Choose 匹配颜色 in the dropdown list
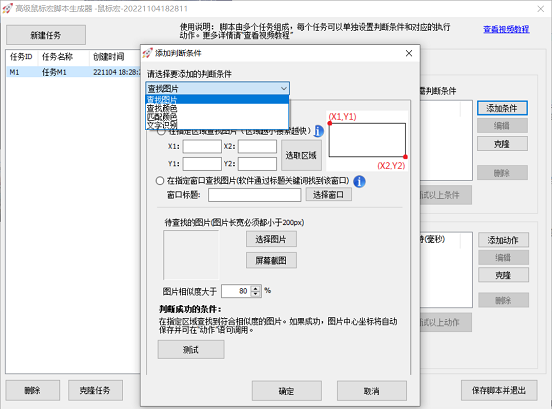 217,117
